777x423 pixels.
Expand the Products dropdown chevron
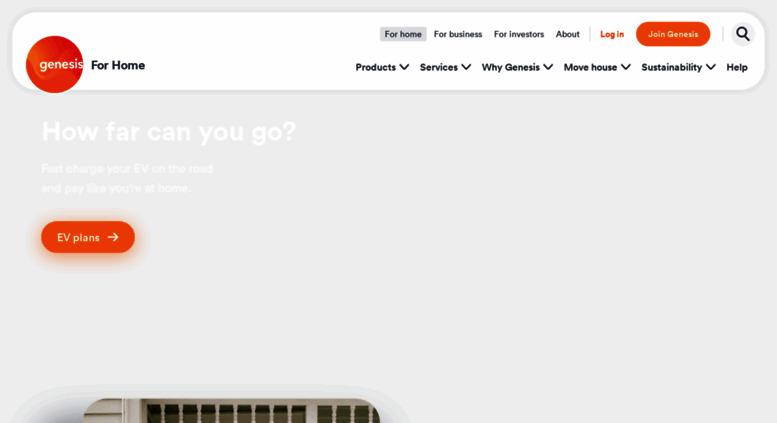[404, 67]
